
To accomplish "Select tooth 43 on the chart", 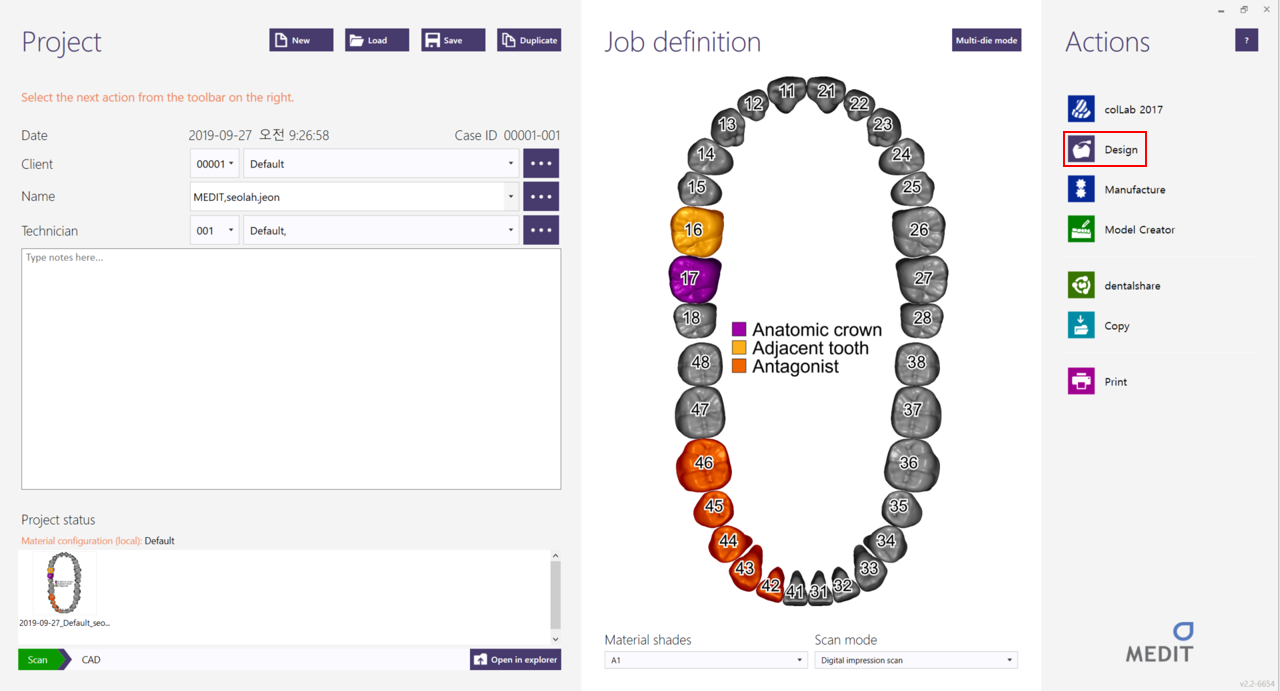I will [x=746, y=568].
